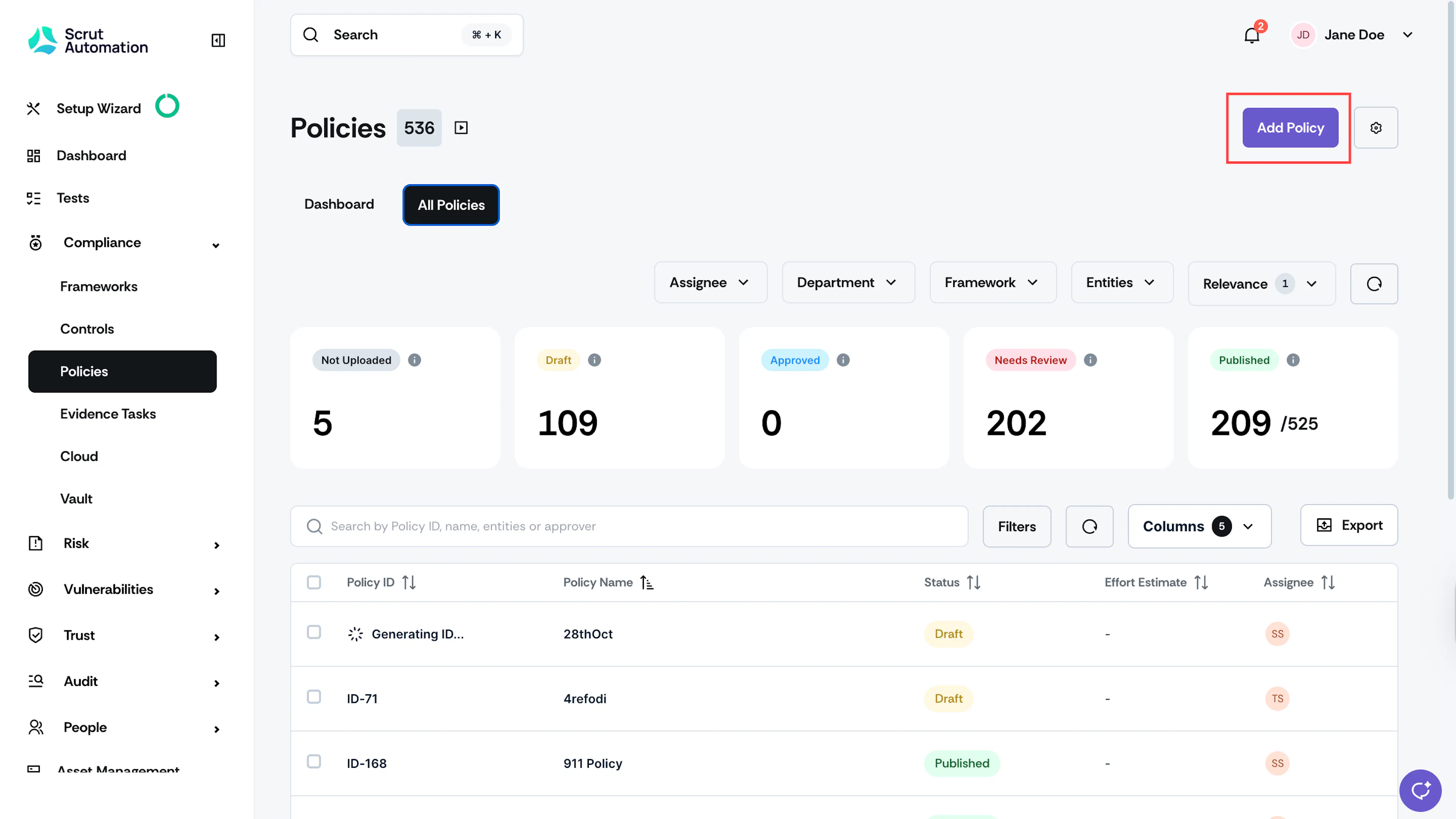1456x819 pixels.
Task: Click Draft card info icon
Action: tap(594, 360)
